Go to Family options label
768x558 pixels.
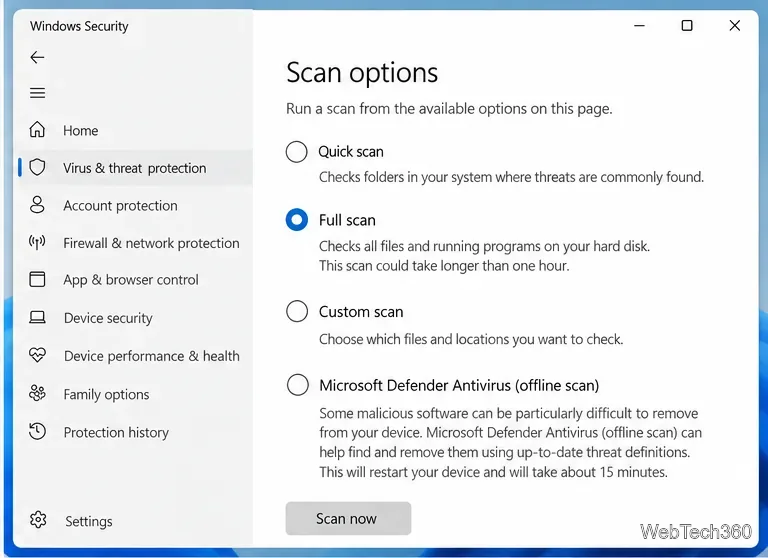coord(106,394)
